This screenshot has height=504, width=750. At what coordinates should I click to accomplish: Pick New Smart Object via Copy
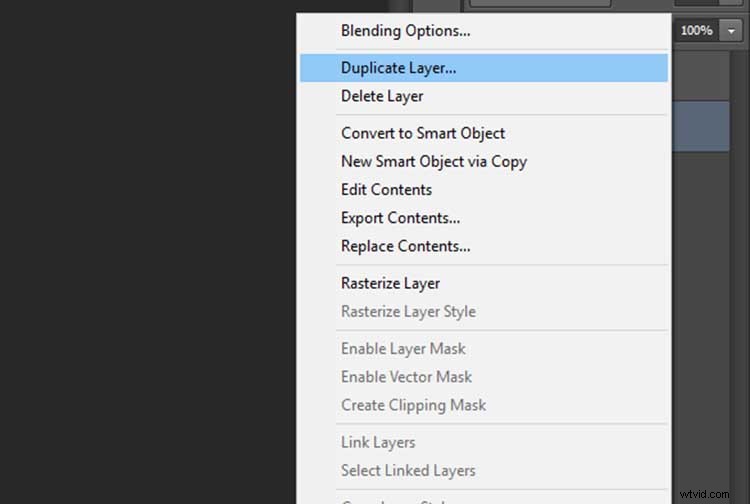click(434, 161)
